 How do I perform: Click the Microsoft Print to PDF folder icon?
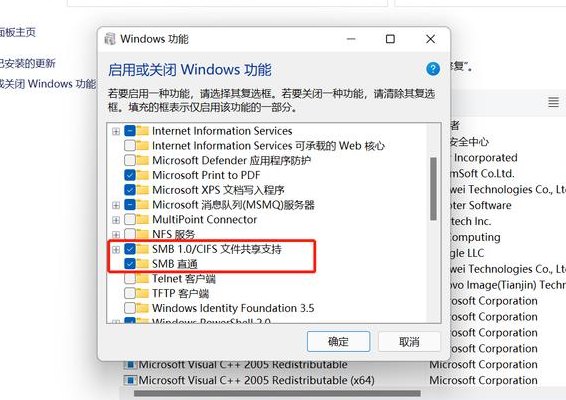point(143,175)
